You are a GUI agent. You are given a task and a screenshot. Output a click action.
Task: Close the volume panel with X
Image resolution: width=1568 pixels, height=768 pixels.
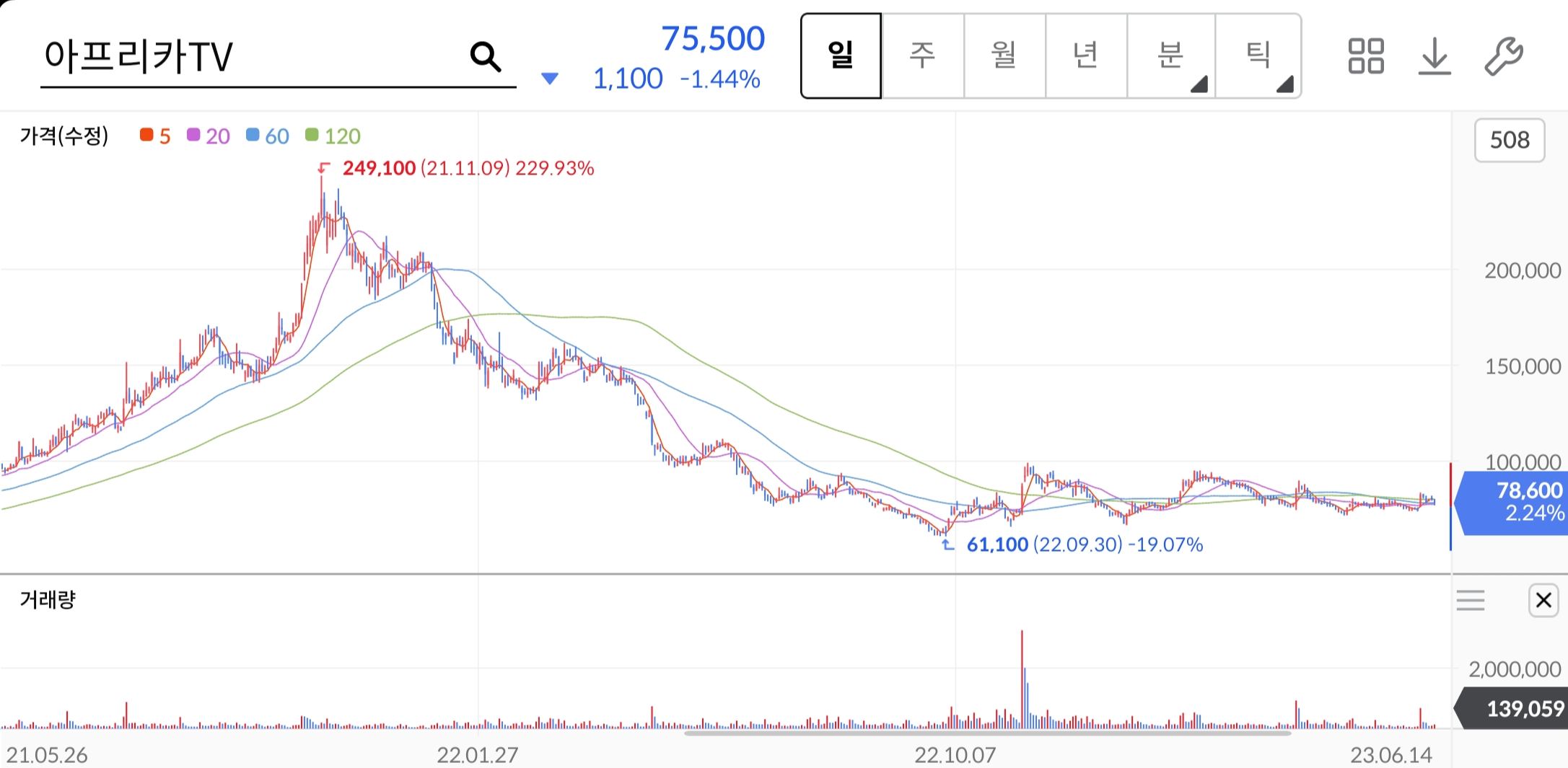[1543, 600]
